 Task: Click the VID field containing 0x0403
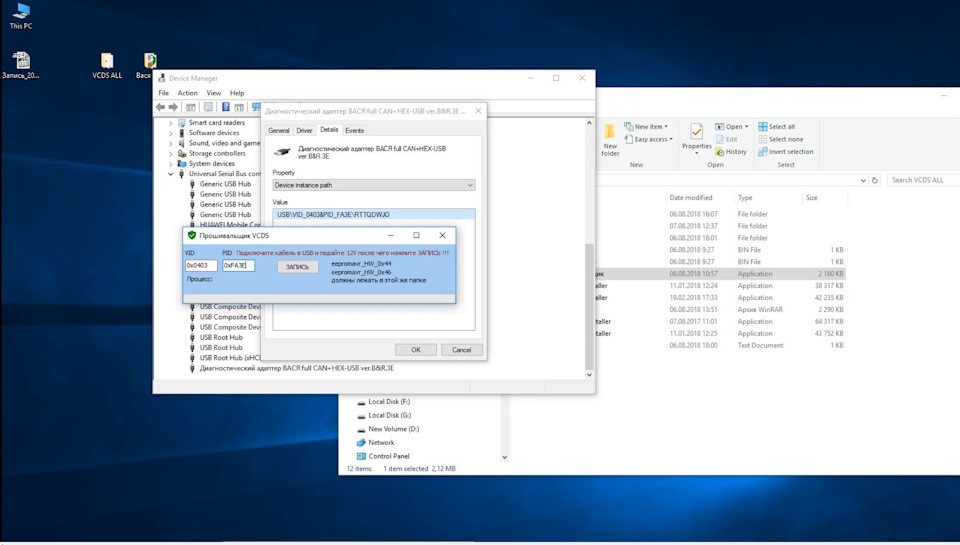tap(201, 266)
